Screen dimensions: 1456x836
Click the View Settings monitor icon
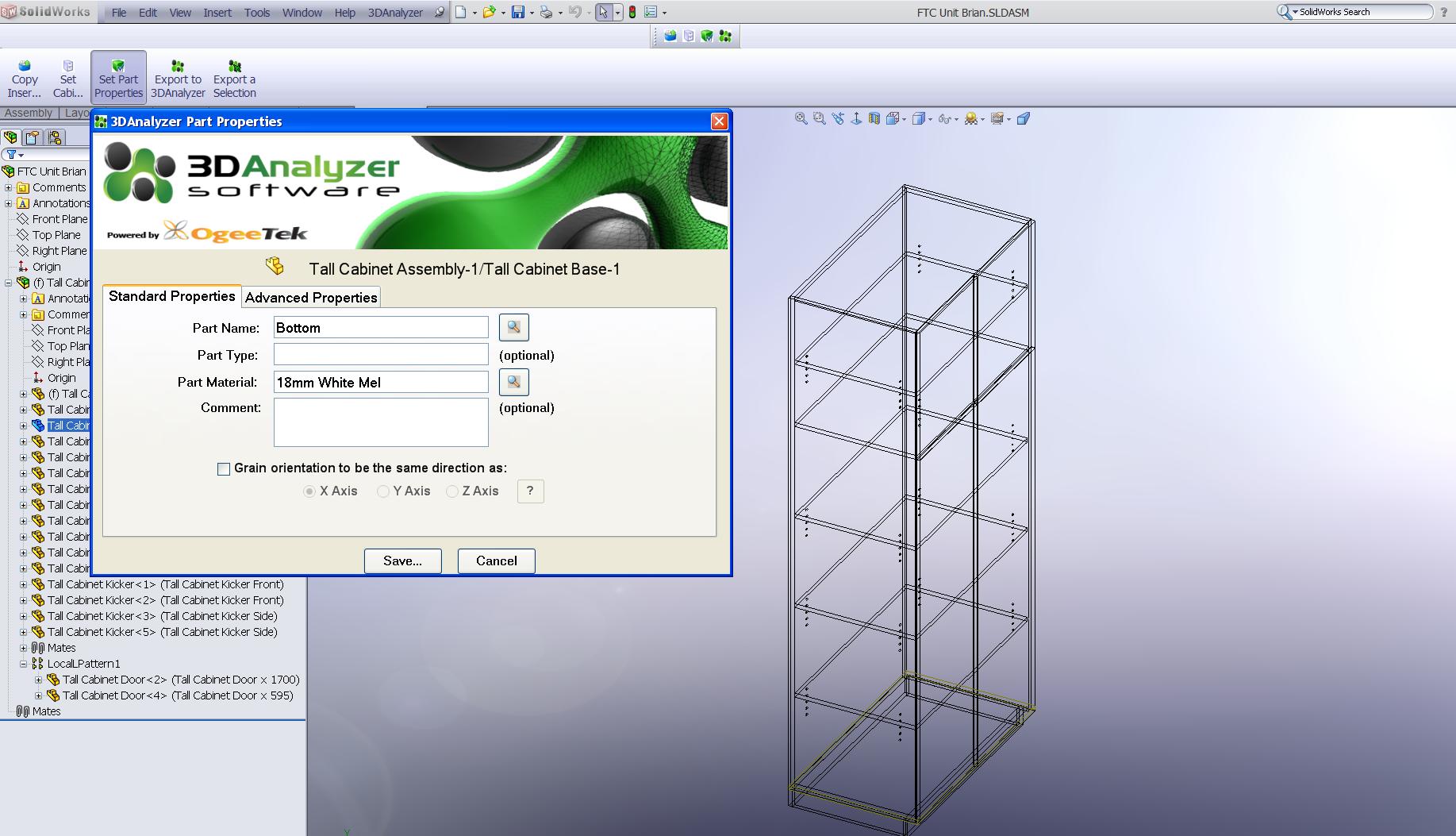click(x=997, y=118)
